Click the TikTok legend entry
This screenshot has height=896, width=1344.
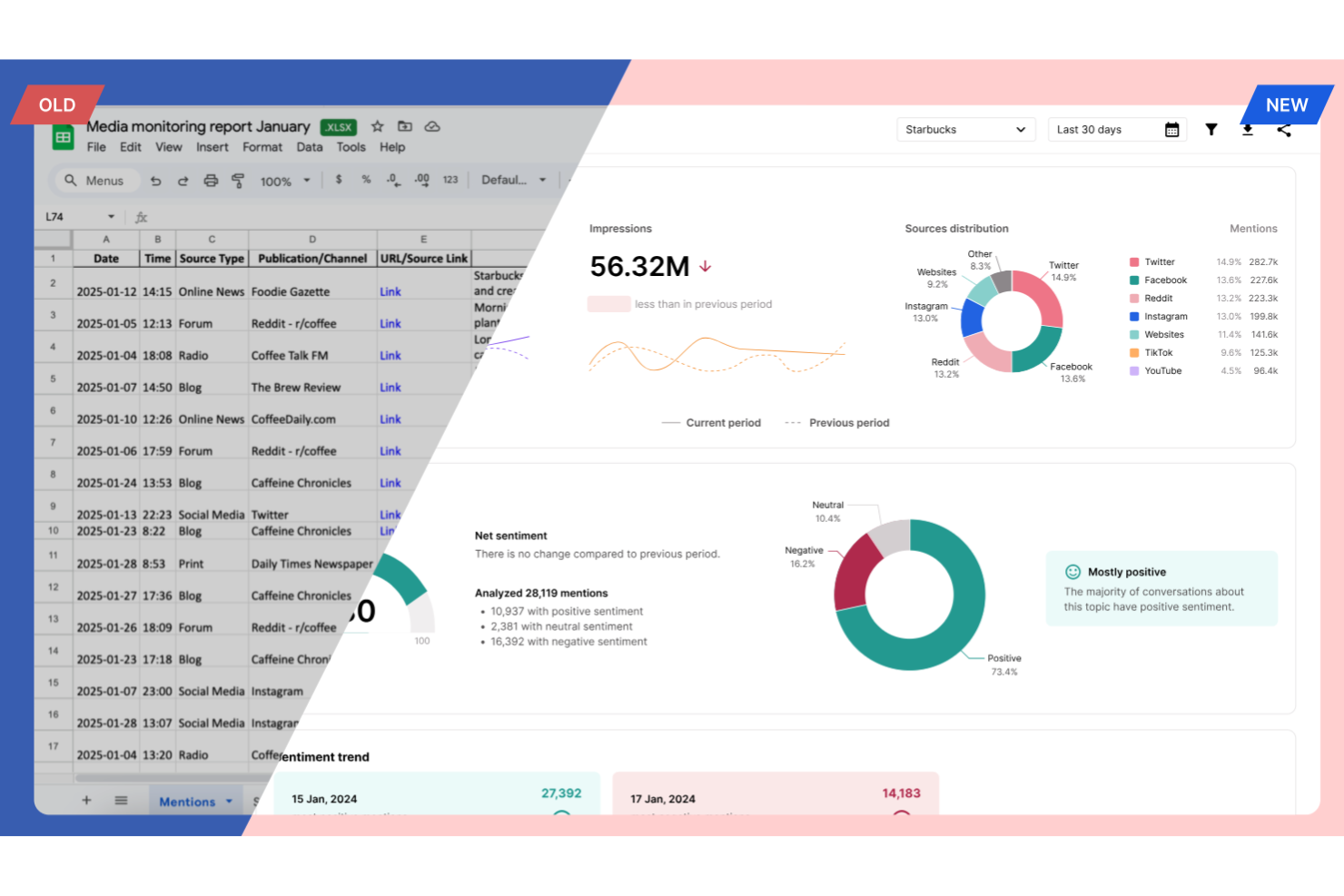(1203, 353)
